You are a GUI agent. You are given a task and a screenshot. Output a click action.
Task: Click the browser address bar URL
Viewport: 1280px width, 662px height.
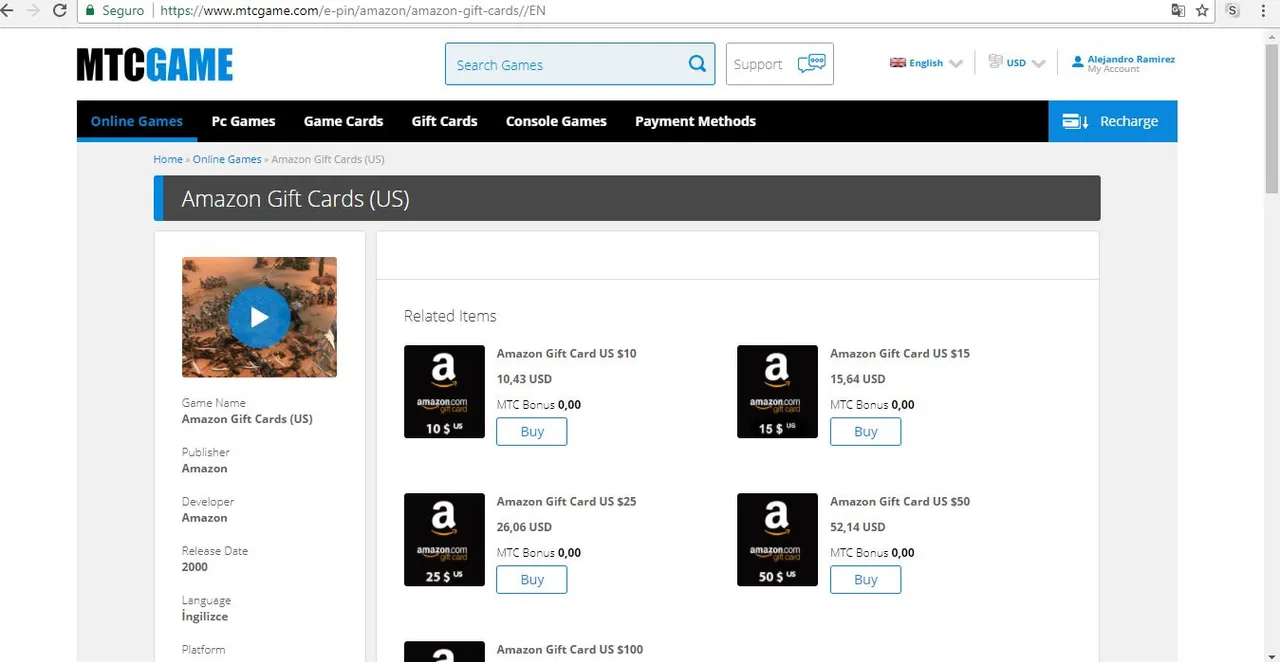(x=353, y=11)
